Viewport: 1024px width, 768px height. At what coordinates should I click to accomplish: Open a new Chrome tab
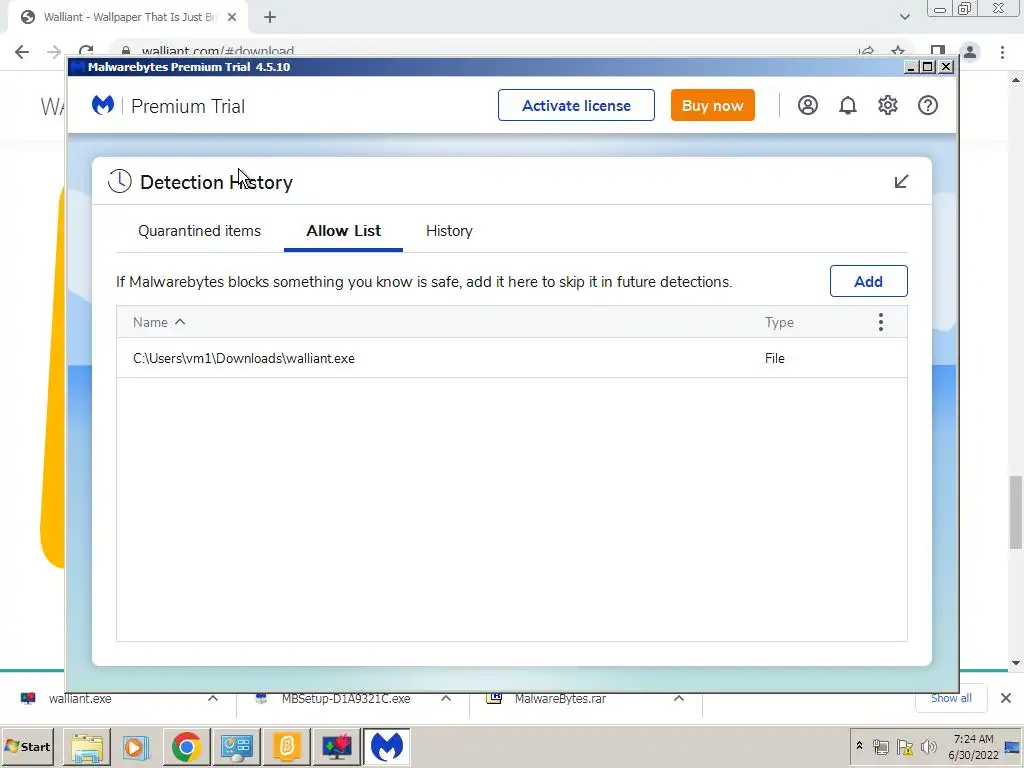click(x=270, y=17)
